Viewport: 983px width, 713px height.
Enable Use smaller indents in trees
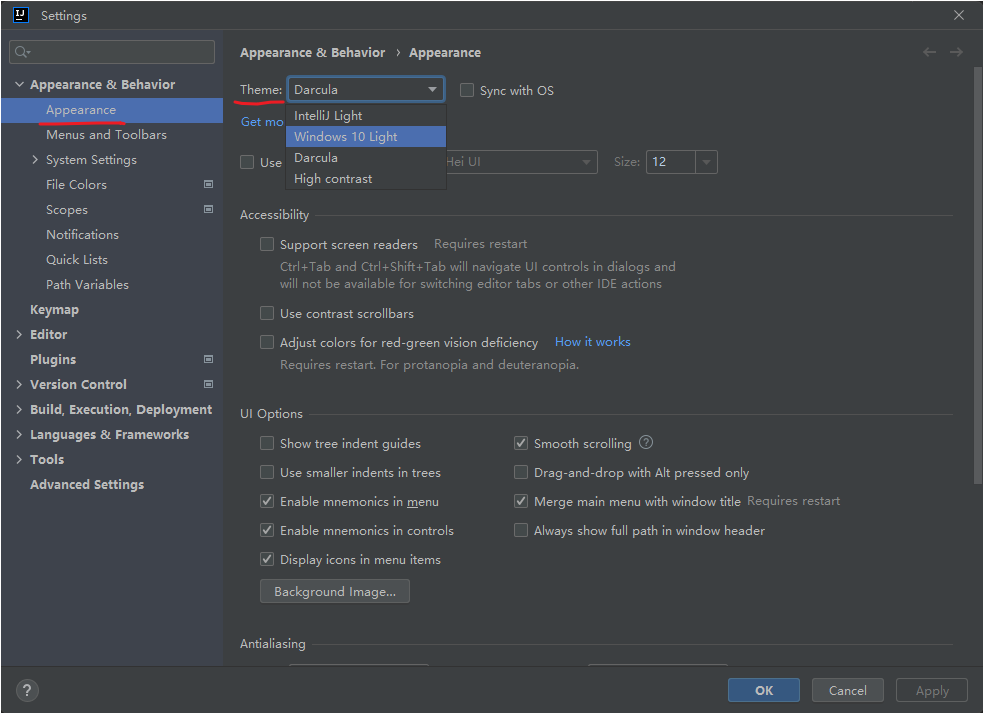pos(267,472)
